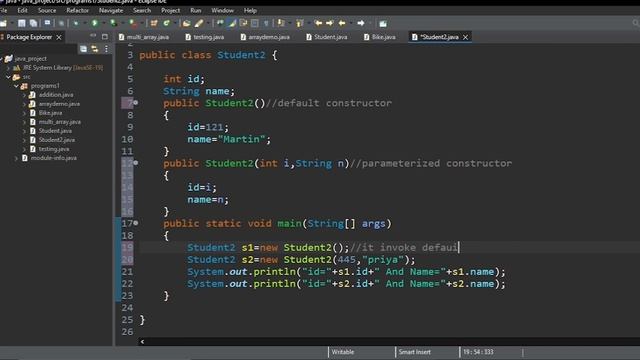Start the Coverage launch icon
Image resolution: width=640 pixels, height=360 pixels.
(x=113, y=23)
